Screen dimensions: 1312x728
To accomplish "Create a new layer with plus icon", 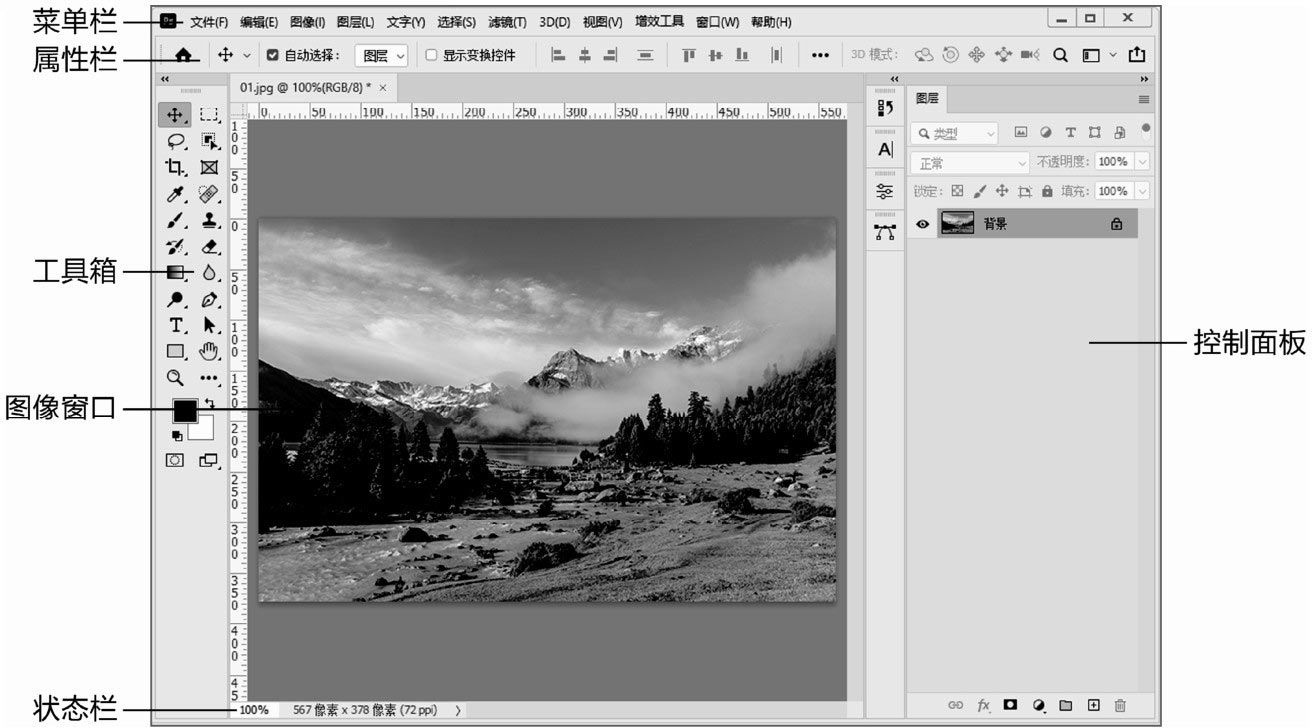I will coord(1093,706).
